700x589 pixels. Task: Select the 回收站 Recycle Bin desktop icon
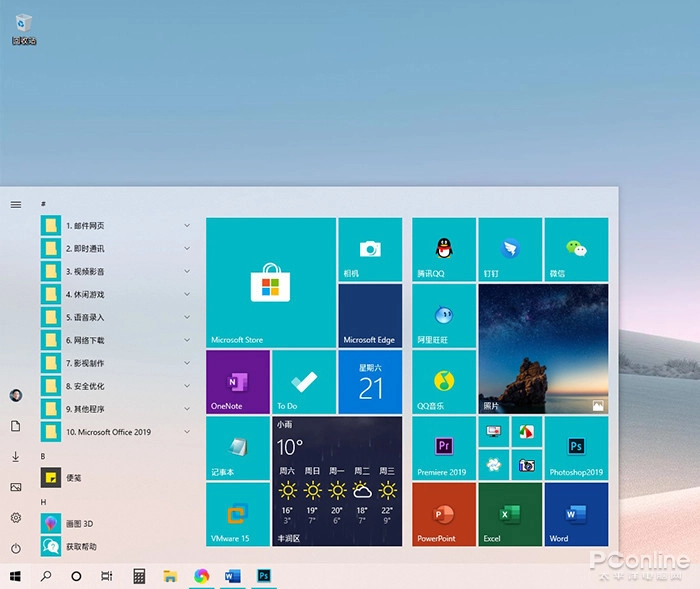(24, 29)
